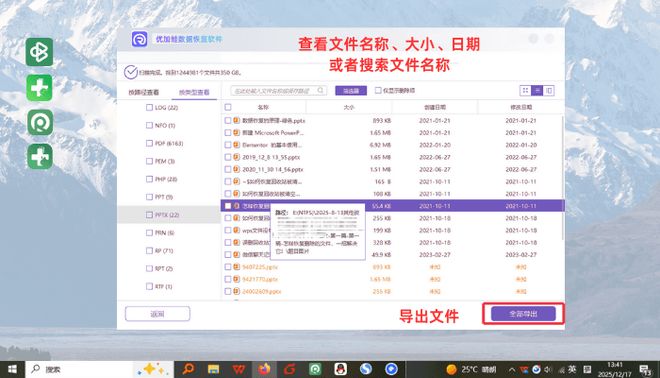Open QQ penguin app from the taskbar
Image resolution: width=660 pixels, height=378 pixels.
click(341, 369)
